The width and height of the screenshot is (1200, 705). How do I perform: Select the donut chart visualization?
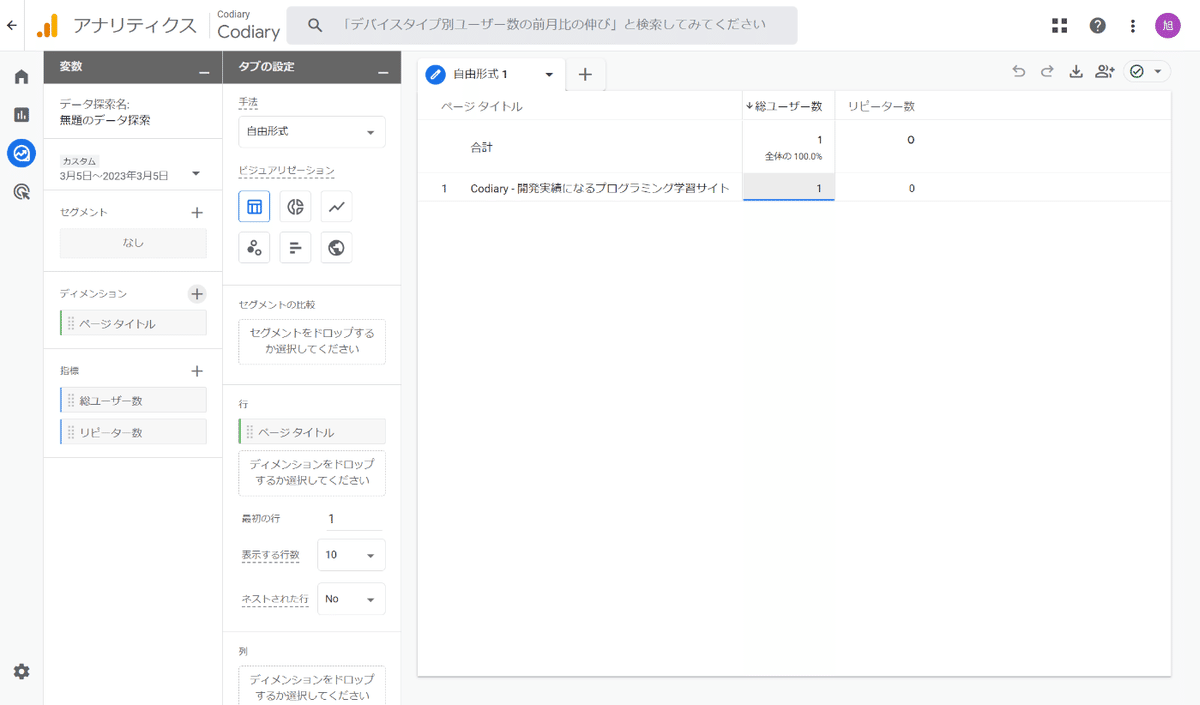pos(295,207)
